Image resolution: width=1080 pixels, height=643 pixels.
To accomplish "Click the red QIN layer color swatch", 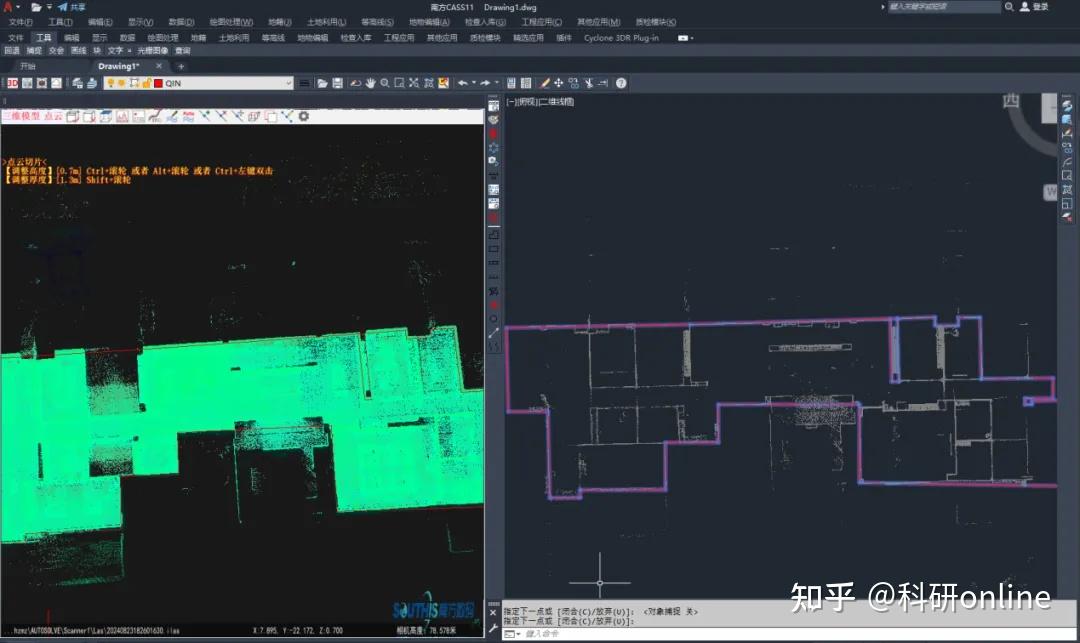I will coord(158,83).
